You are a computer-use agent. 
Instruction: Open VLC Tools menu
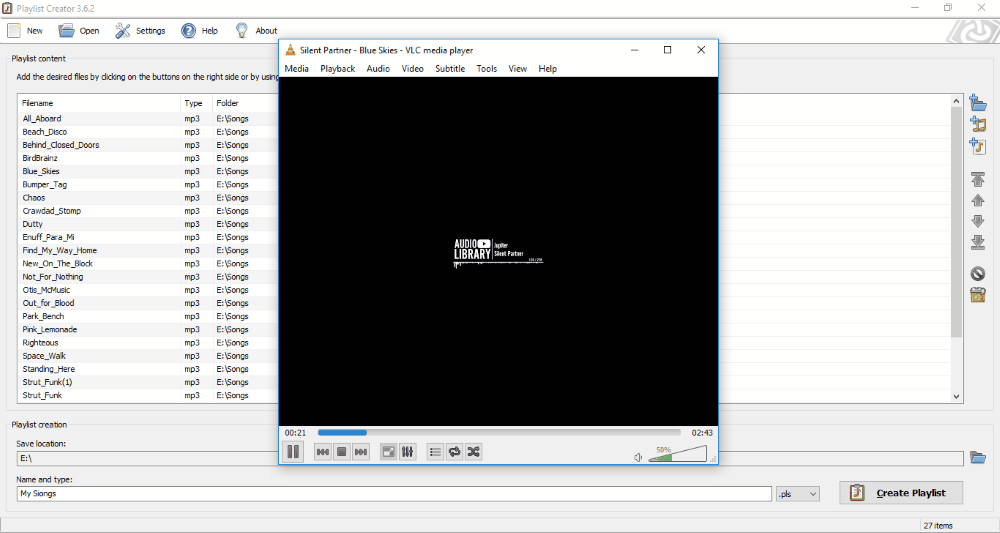coord(487,68)
